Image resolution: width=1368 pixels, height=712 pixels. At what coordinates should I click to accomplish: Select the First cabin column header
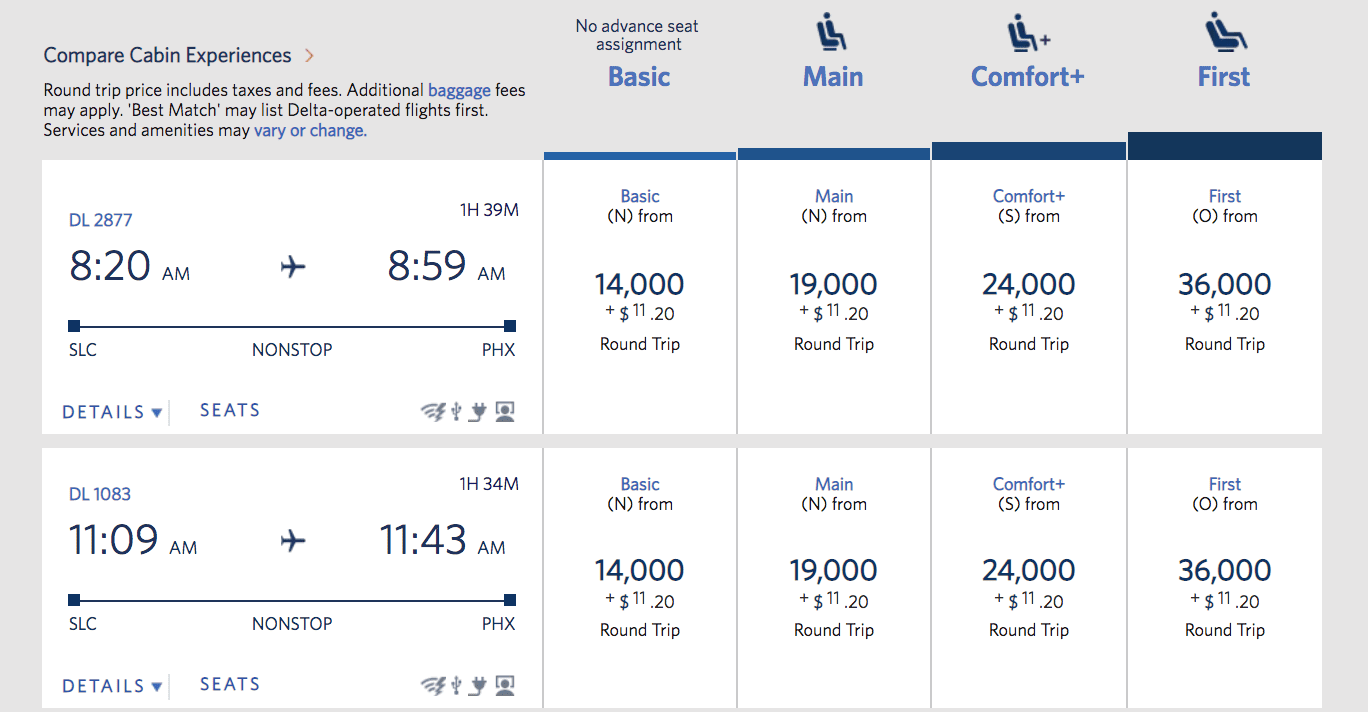[1224, 77]
